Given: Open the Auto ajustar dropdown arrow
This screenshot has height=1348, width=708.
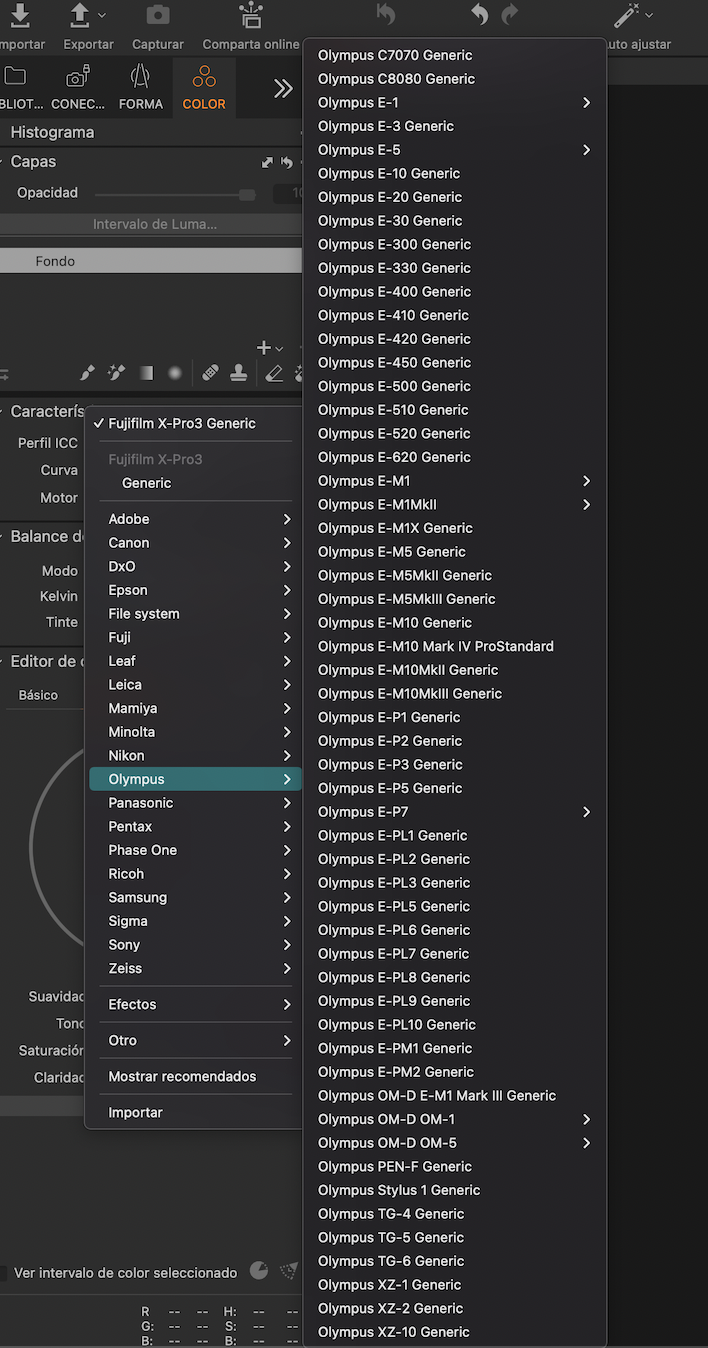Looking at the screenshot, I should 650,15.
